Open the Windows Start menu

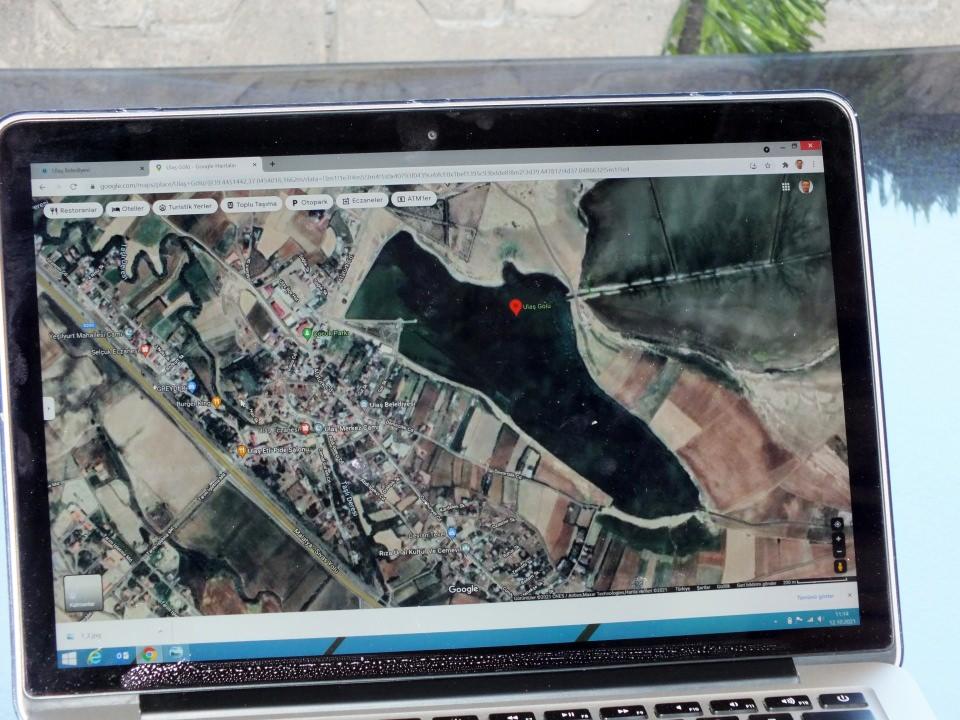(x=69, y=658)
